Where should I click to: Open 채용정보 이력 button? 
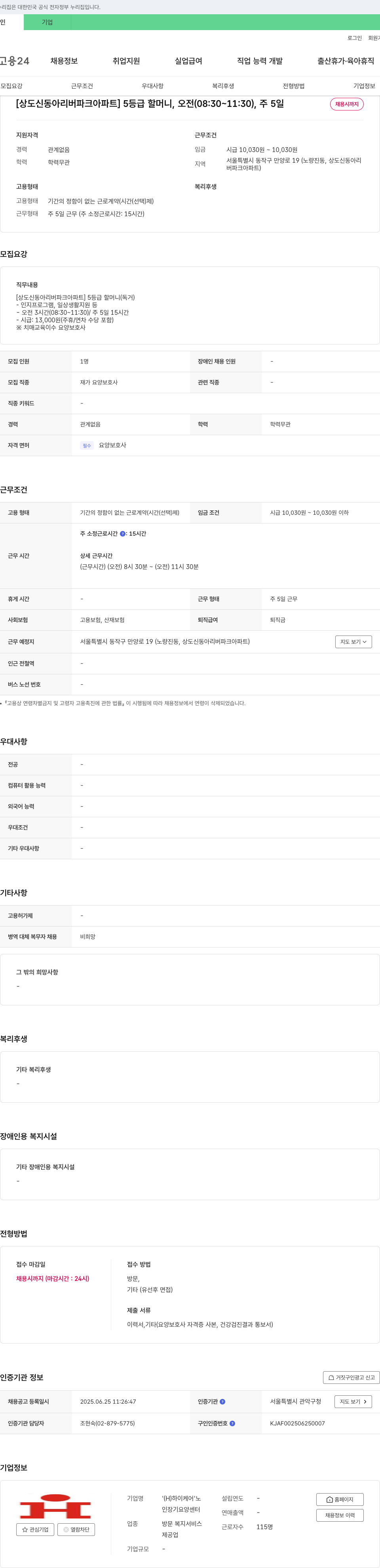pos(340,1515)
